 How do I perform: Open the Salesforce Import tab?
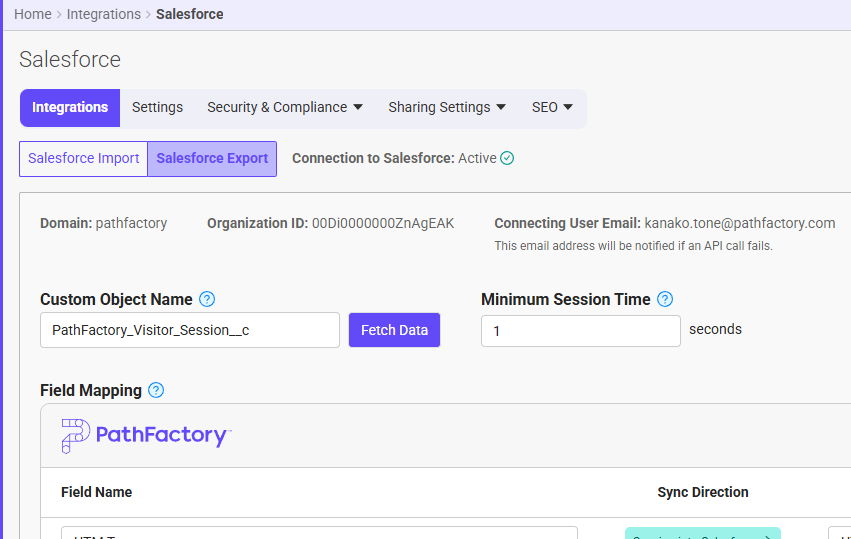[84, 158]
